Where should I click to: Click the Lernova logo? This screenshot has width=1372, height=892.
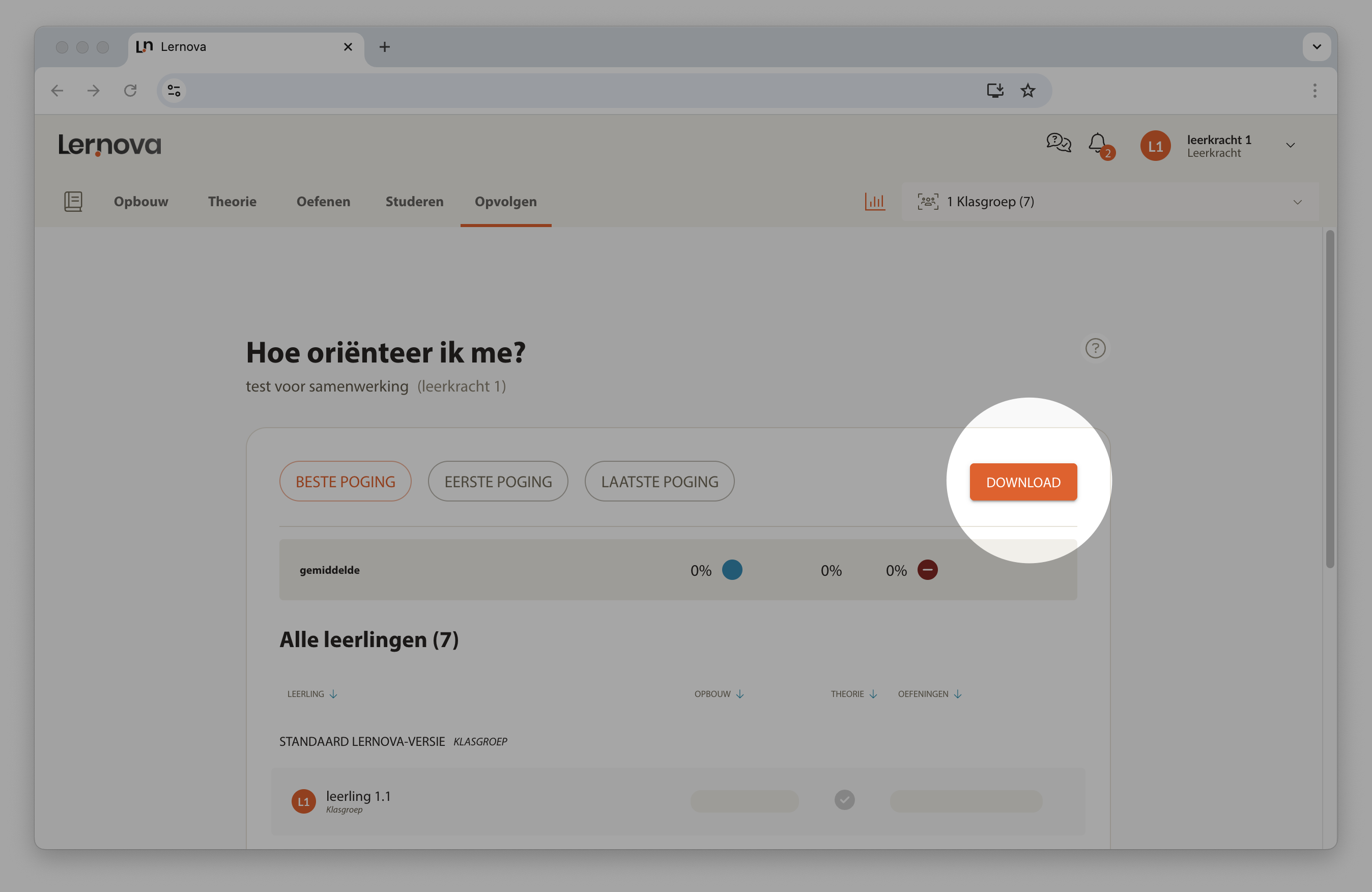click(109, 145)
